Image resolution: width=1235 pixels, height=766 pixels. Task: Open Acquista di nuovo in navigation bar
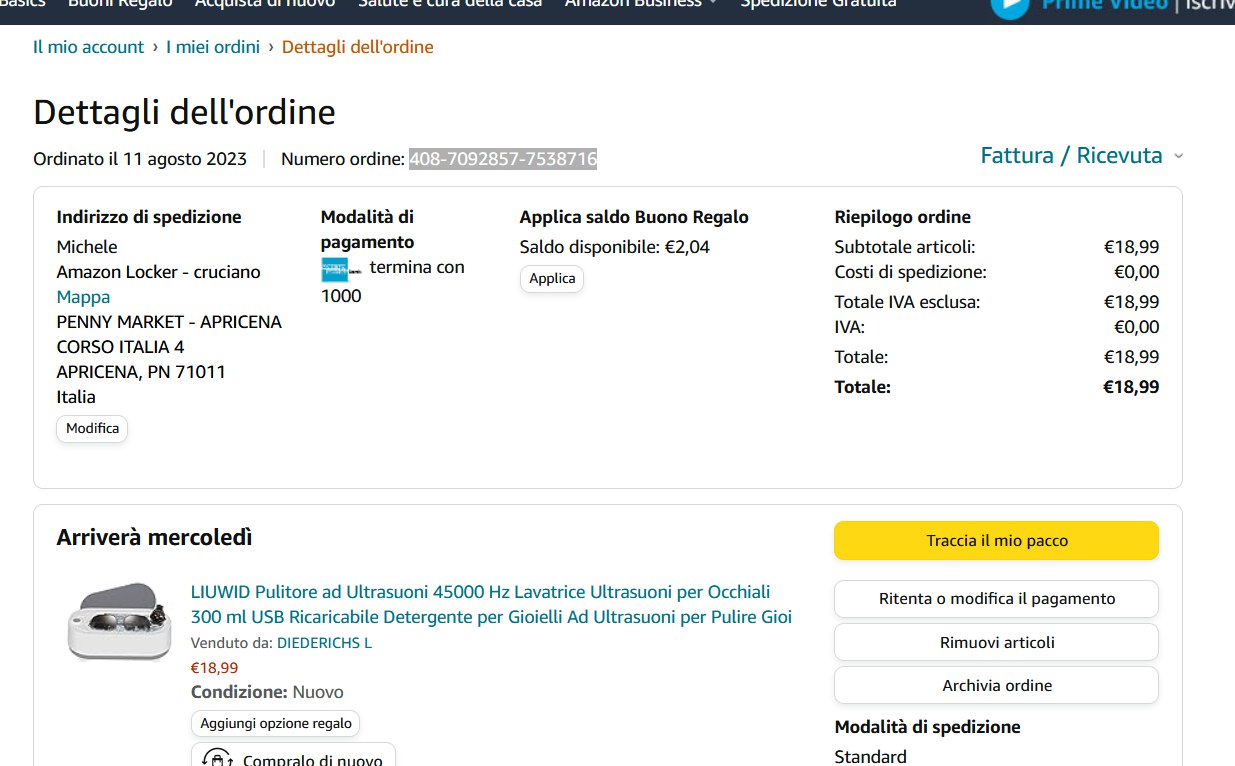coord(265,3)
